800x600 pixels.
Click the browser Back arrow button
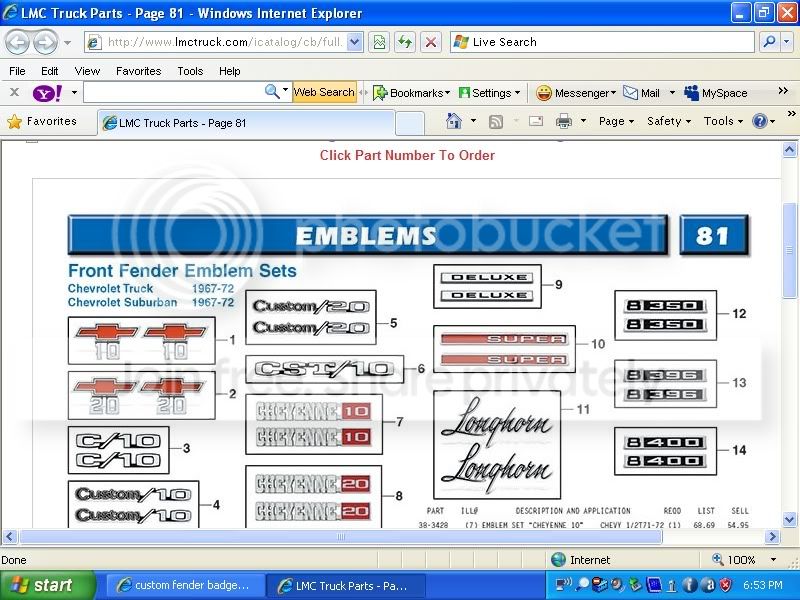point(18,42)
